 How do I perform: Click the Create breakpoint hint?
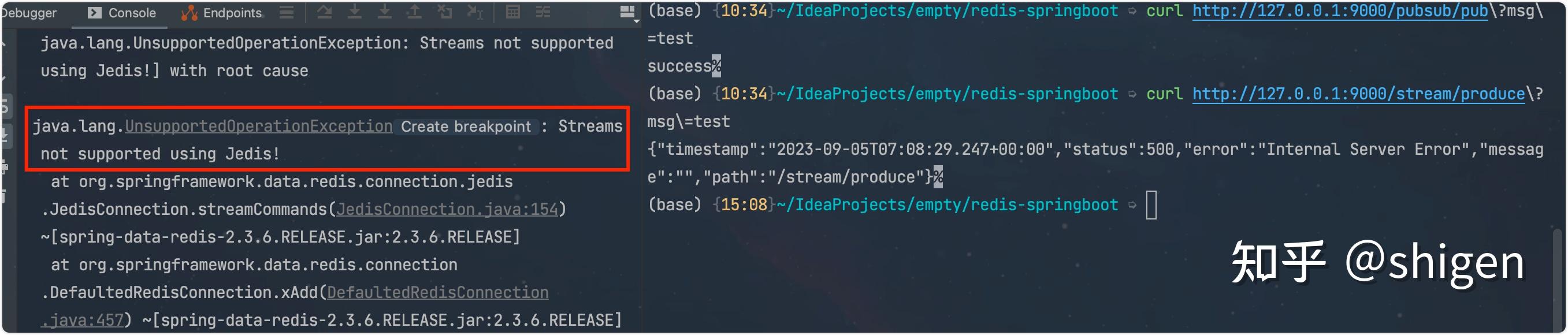coord(466,126)
